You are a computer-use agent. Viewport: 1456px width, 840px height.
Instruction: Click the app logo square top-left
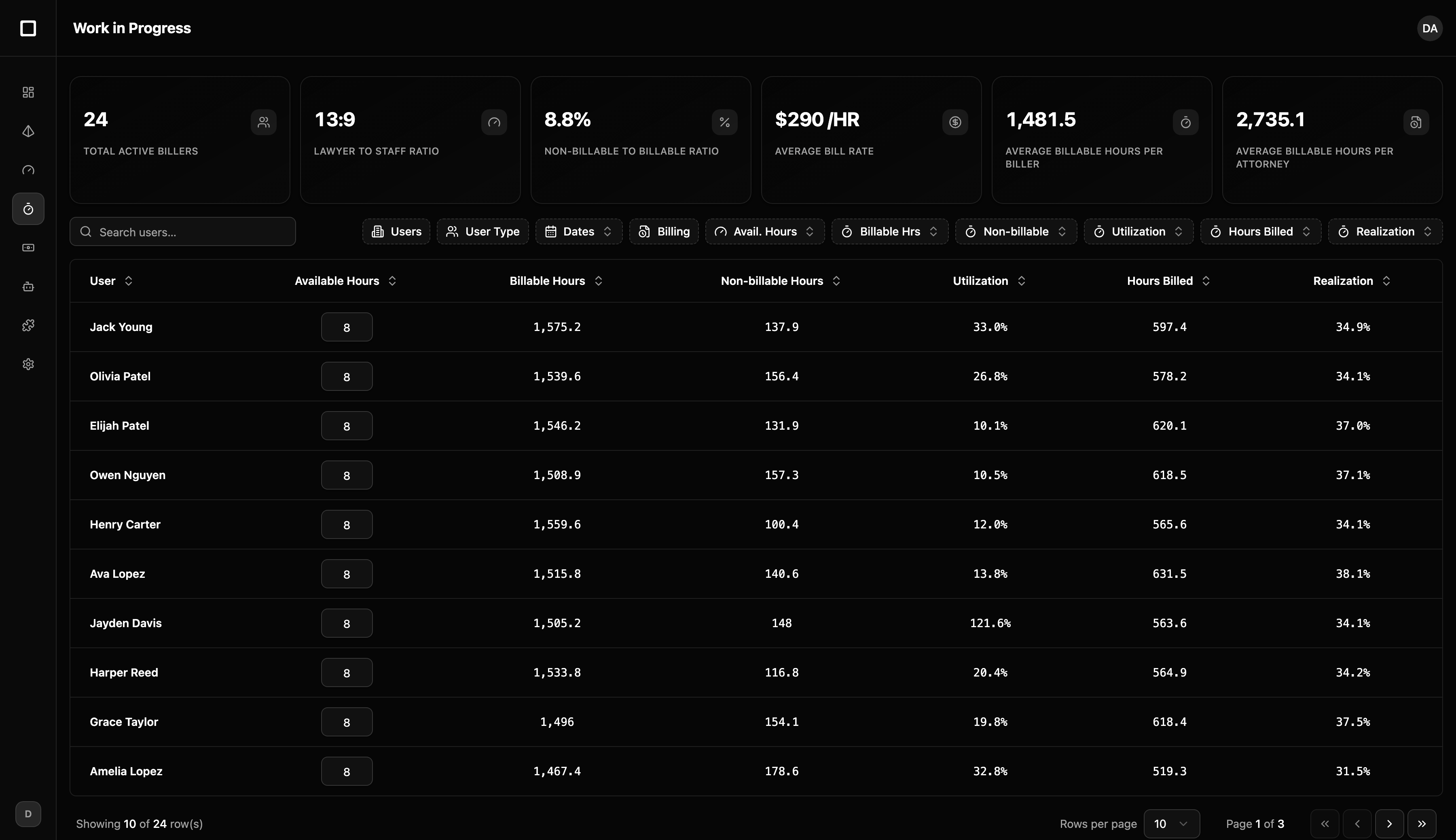tap(28, 28)
